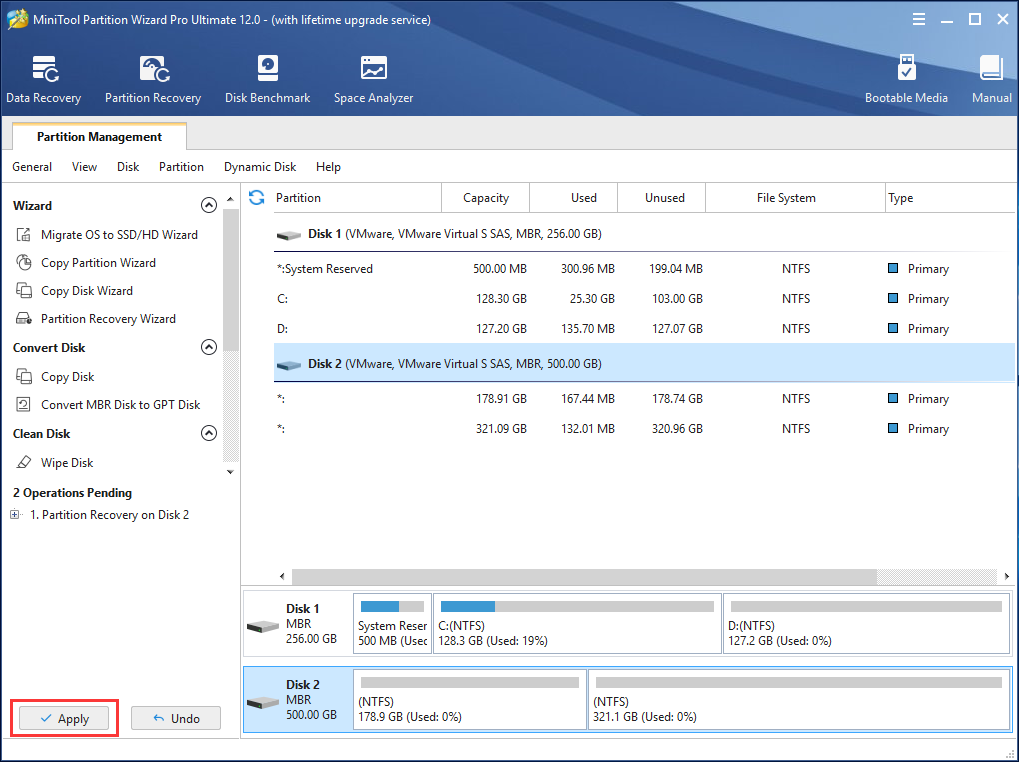Click the Undo button

176,718
